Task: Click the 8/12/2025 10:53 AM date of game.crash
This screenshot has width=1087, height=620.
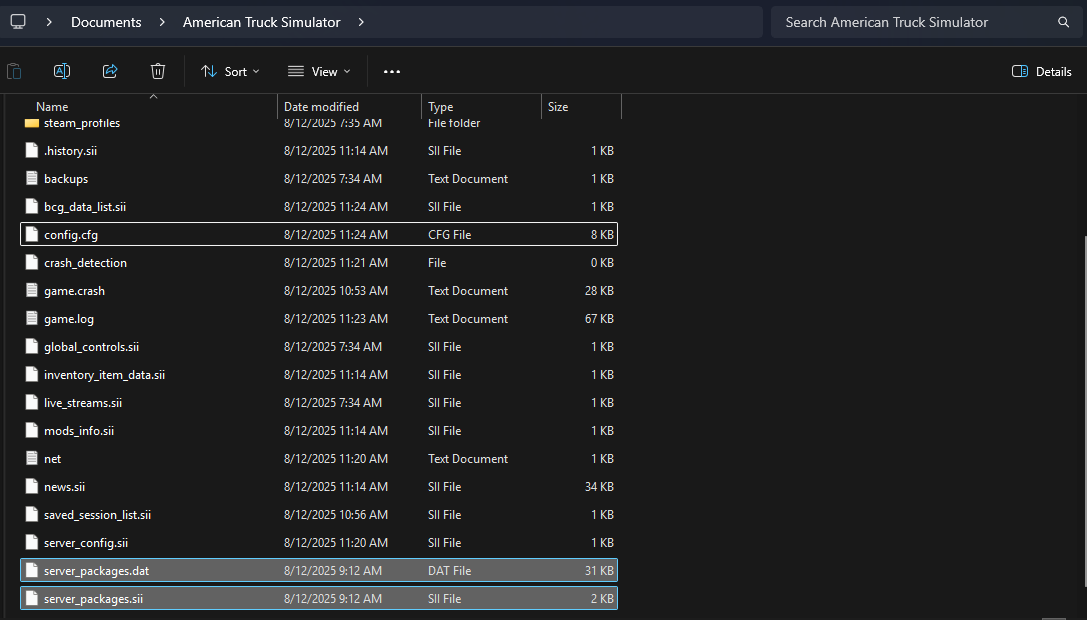Action: pyautogui.click(x=336, y=291)
